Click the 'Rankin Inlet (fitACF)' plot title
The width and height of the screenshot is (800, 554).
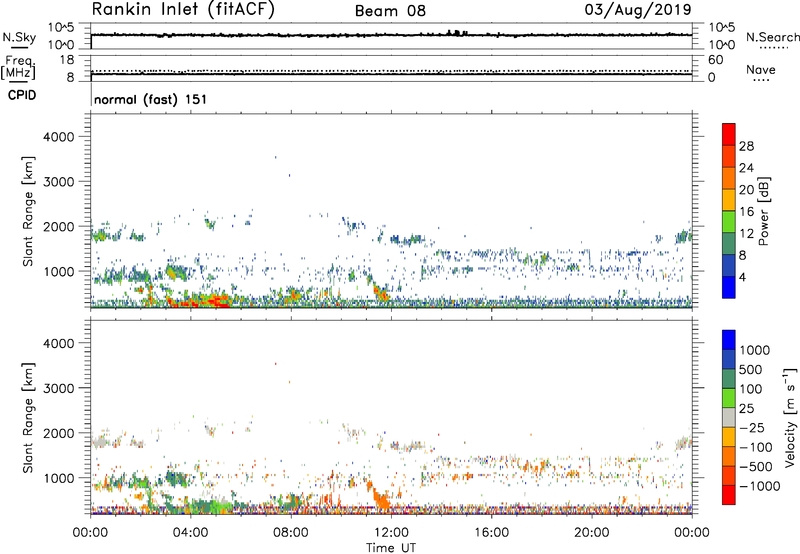[x=183, y=10]
